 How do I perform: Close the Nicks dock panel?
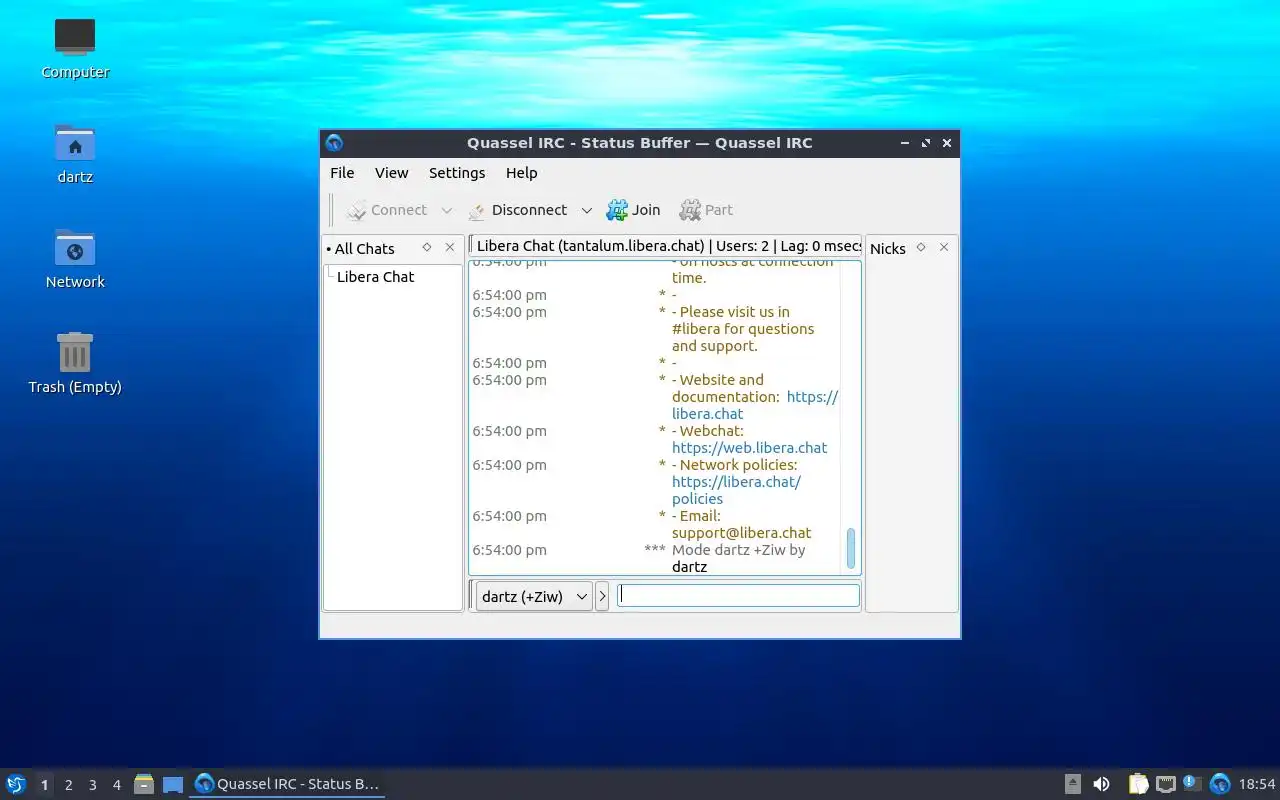943,247
